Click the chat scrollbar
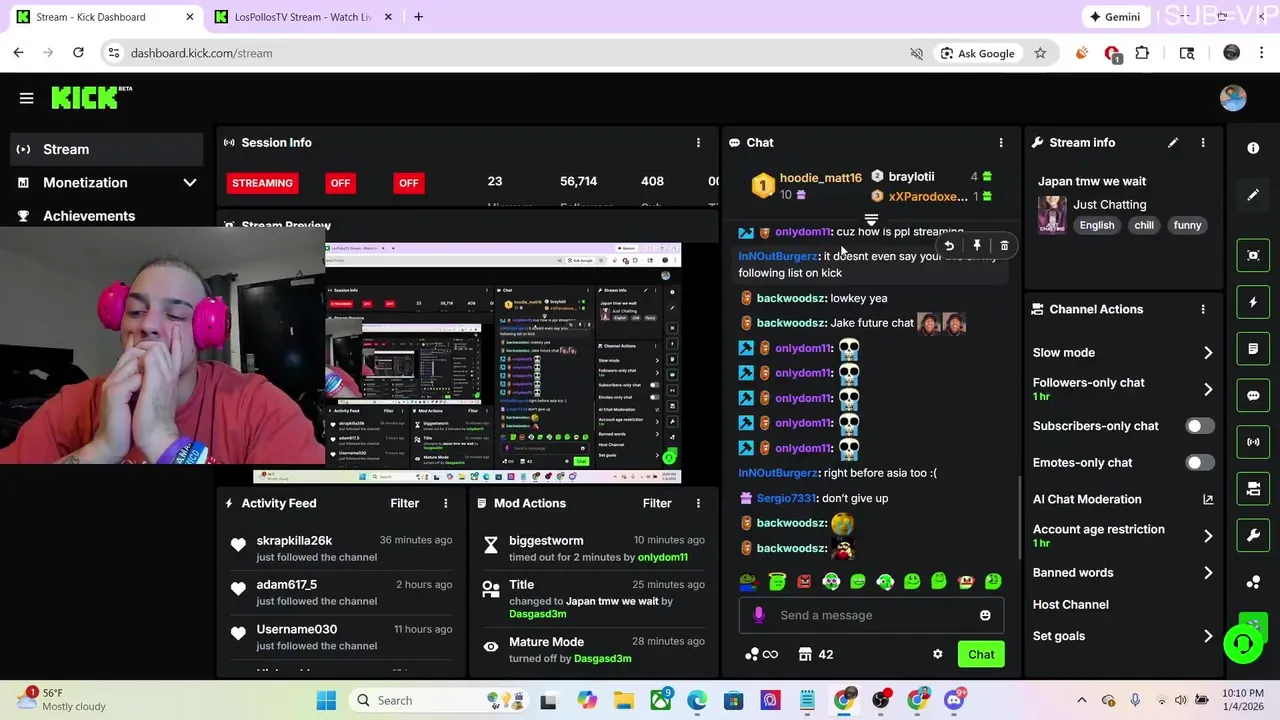Image resolution: width=1280 pixels, height=720 pixels. [x=1019, y=517]
